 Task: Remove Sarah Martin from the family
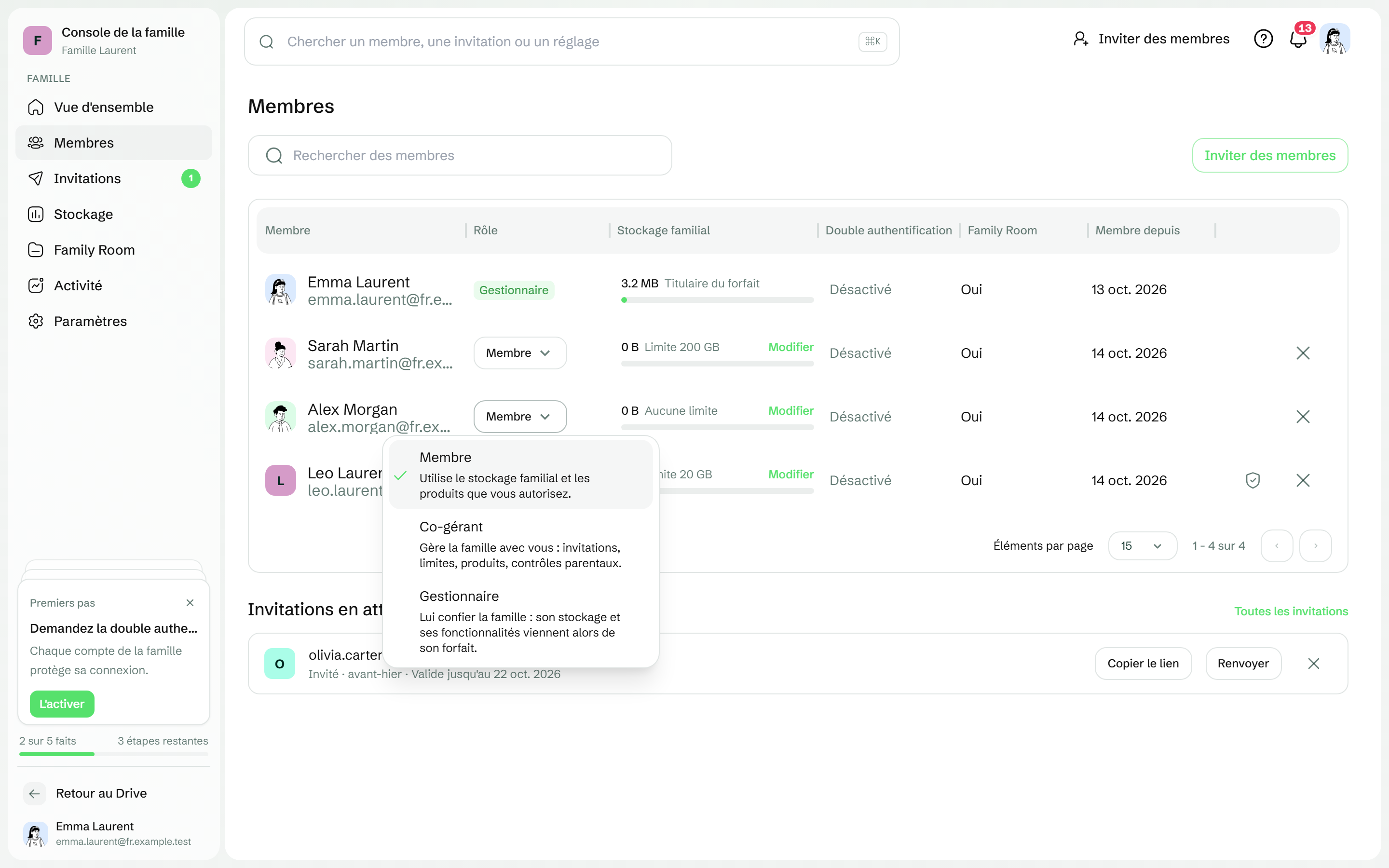click(1303, 353)
